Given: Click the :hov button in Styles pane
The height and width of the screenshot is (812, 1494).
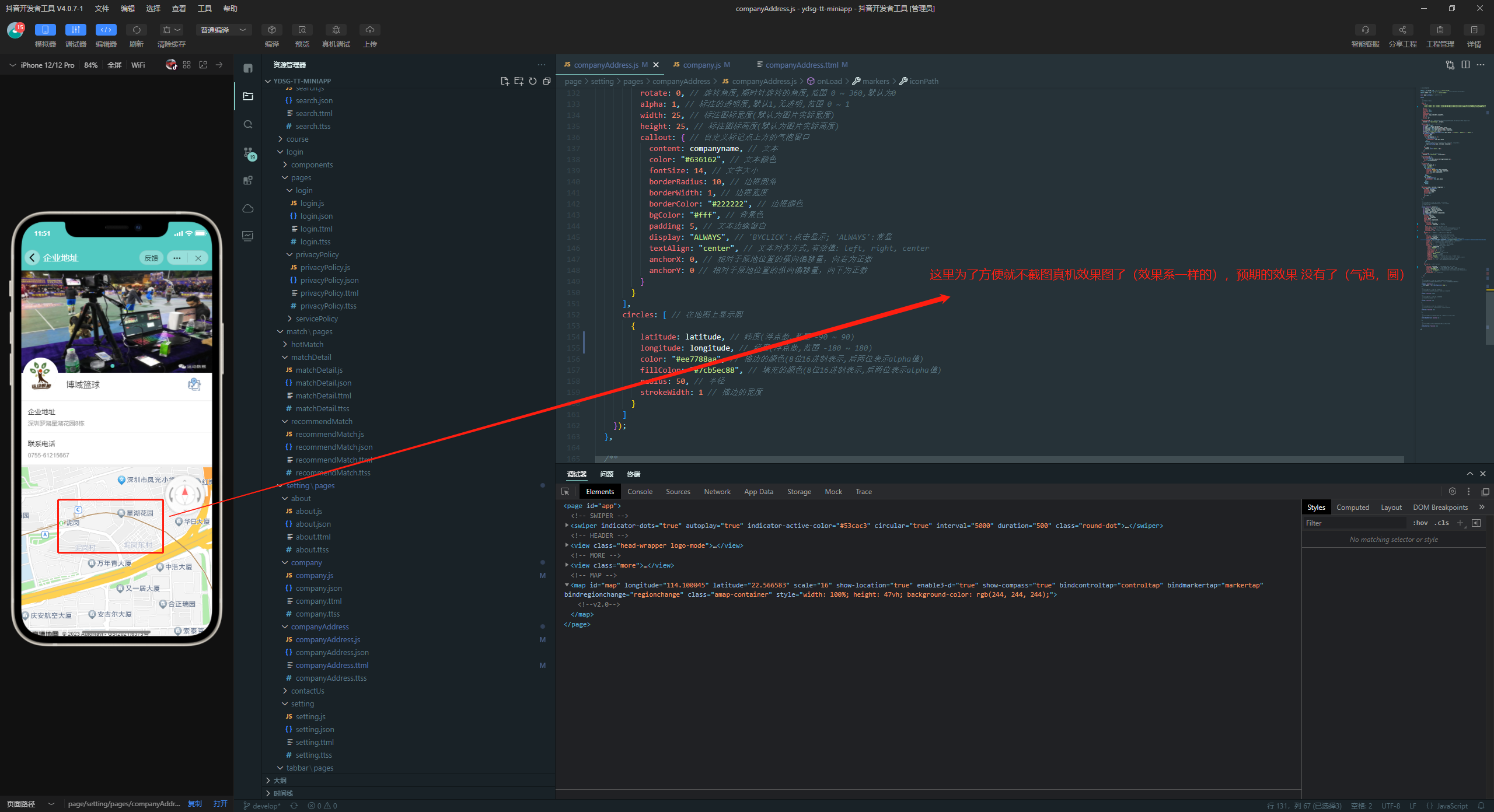Looking at the screenshot, I should pyautogui.click(x=1420, y=523).
